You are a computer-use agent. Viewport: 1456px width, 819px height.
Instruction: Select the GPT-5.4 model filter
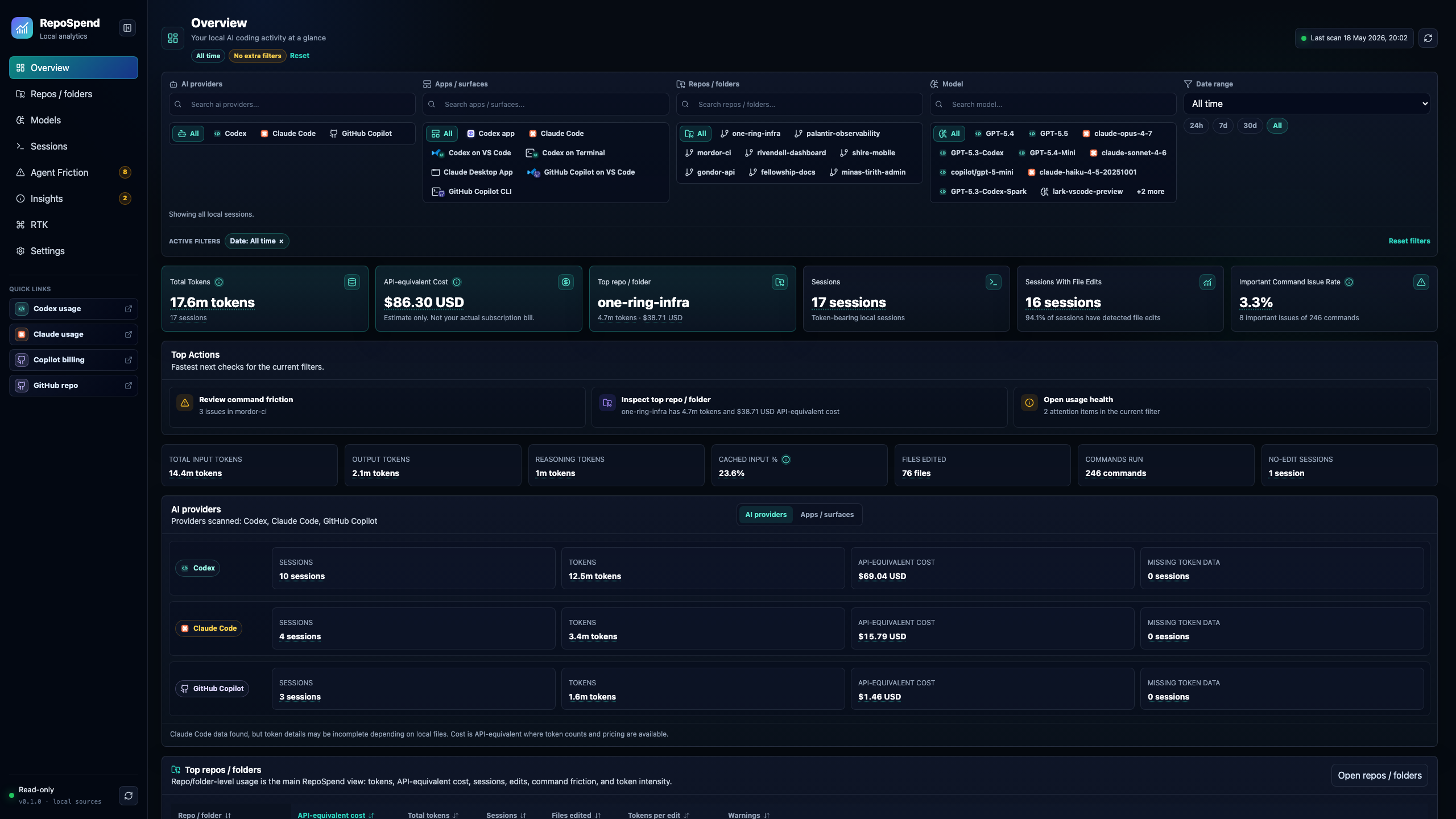click(994, 134)
